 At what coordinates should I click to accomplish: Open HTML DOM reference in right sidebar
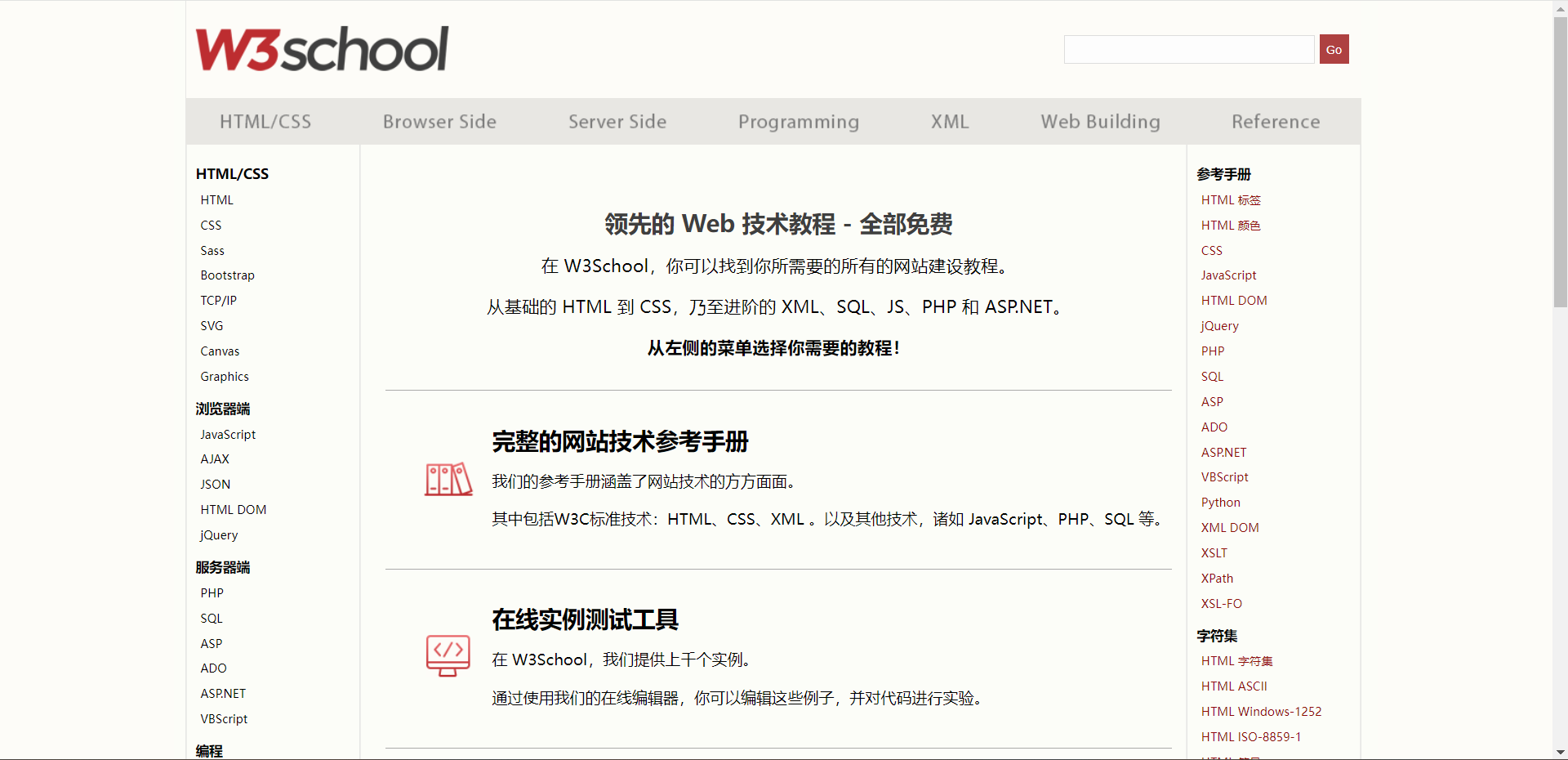coord(1234,301)
